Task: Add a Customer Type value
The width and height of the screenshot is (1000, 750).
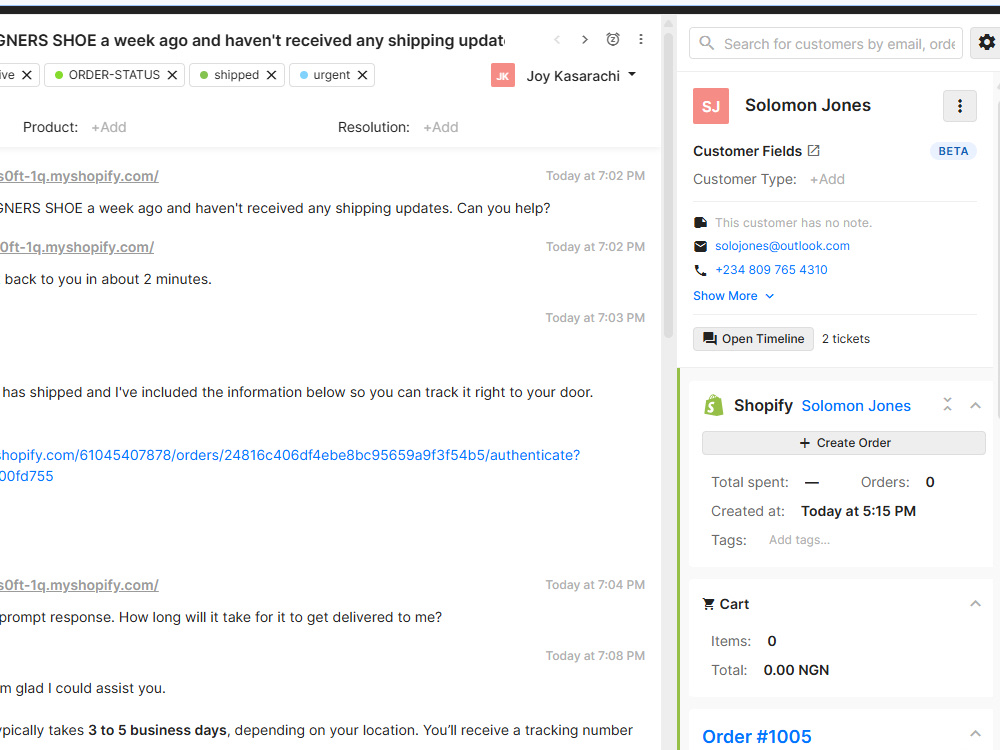Action: 827,180
